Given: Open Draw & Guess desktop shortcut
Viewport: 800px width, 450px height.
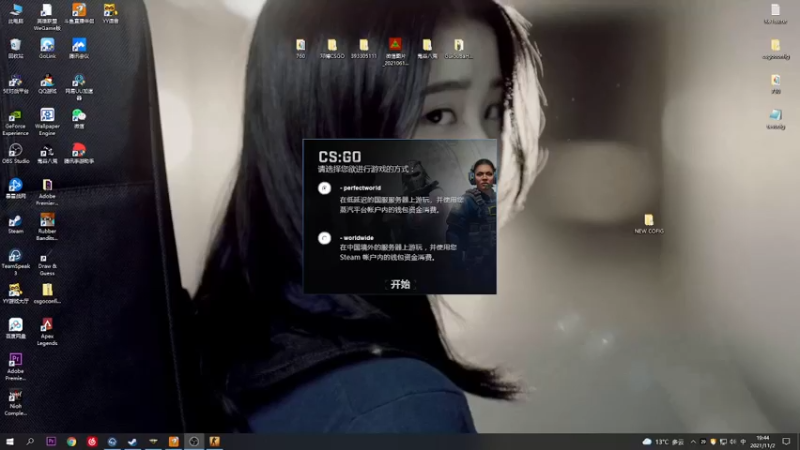Looking at the screenshot, I should [47, 262].
